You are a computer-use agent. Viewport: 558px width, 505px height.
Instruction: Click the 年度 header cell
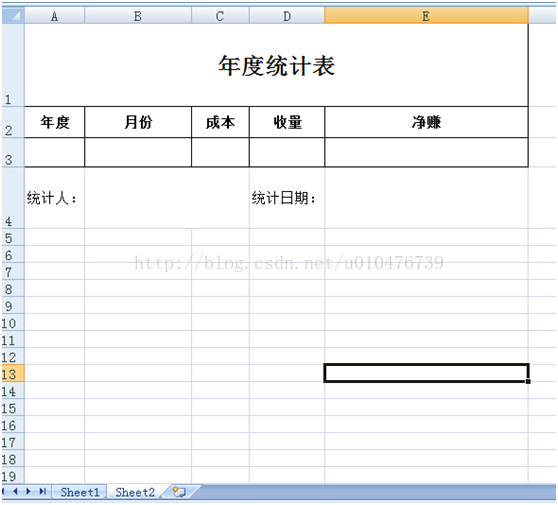pos(54,122)
